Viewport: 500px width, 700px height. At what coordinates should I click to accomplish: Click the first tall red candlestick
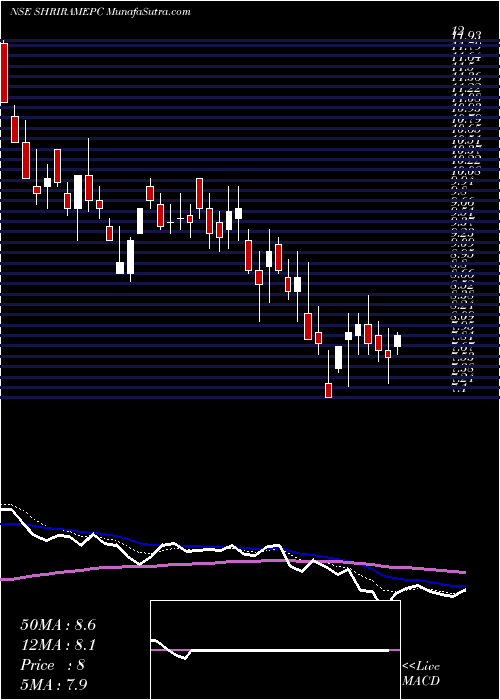(x=4, y=73)
